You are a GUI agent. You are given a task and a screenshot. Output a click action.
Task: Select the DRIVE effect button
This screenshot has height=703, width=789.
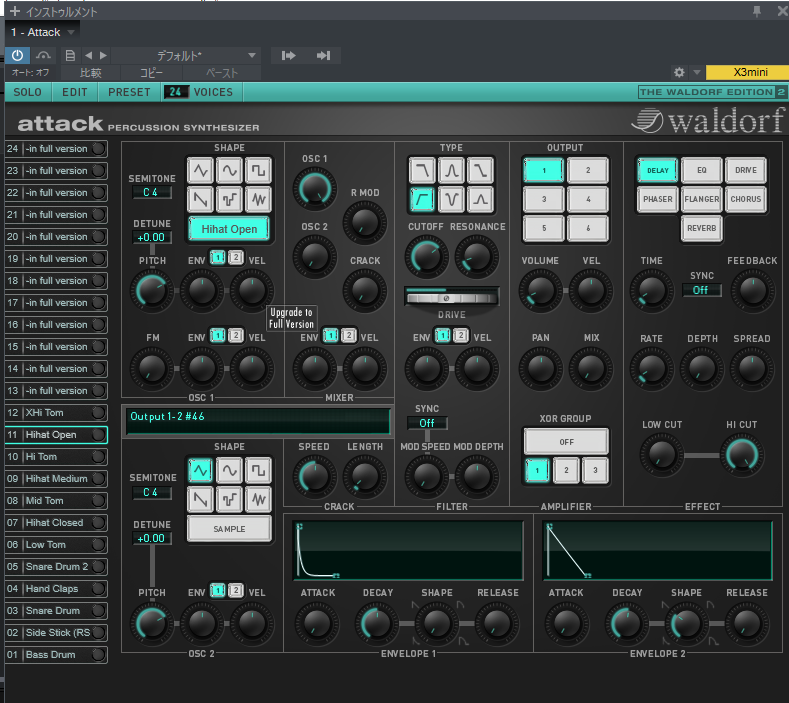coord(746,170)
